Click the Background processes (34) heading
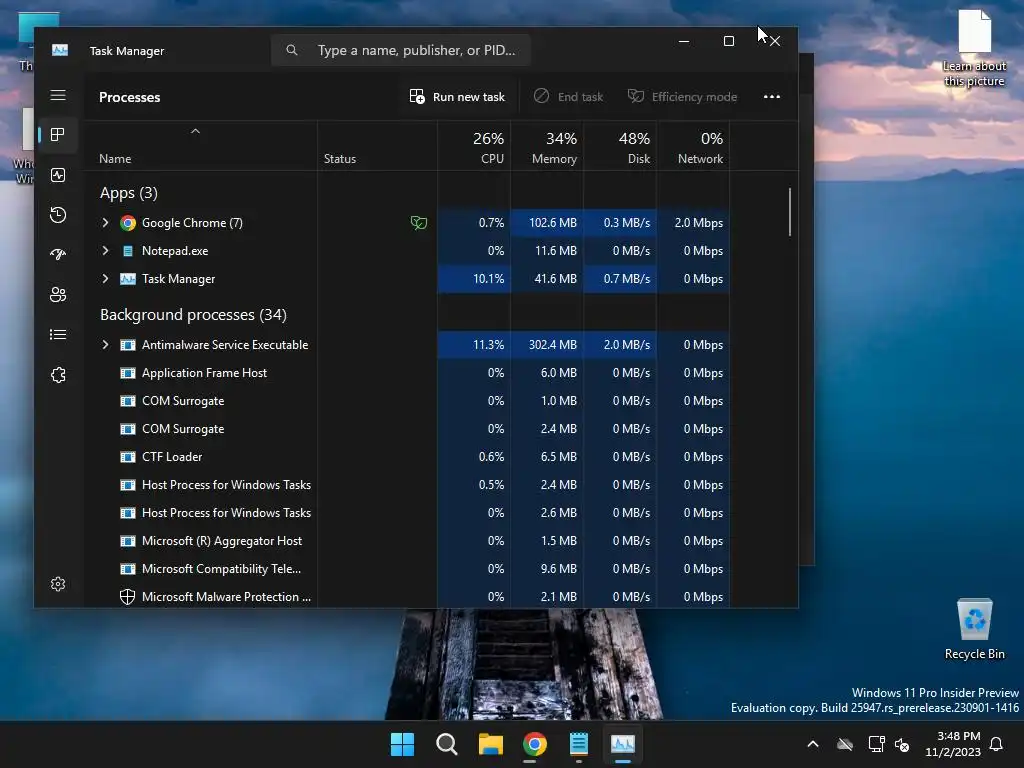 [x=193, y=315]
